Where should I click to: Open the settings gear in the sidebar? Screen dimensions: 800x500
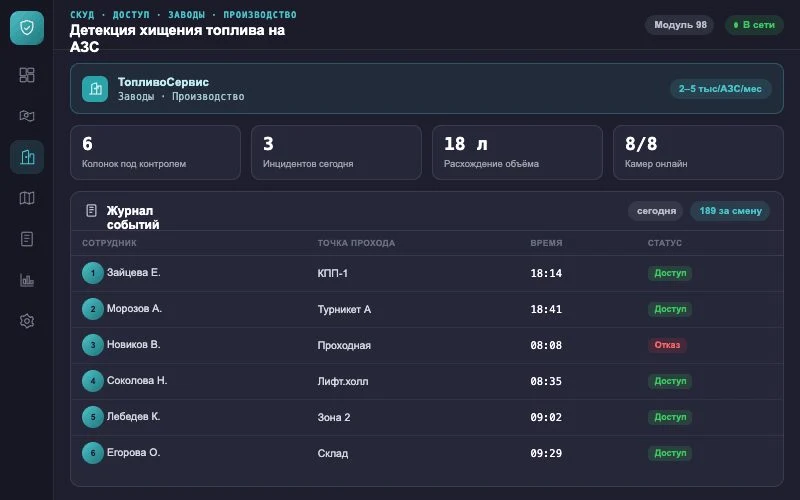(x=27, y=321)
